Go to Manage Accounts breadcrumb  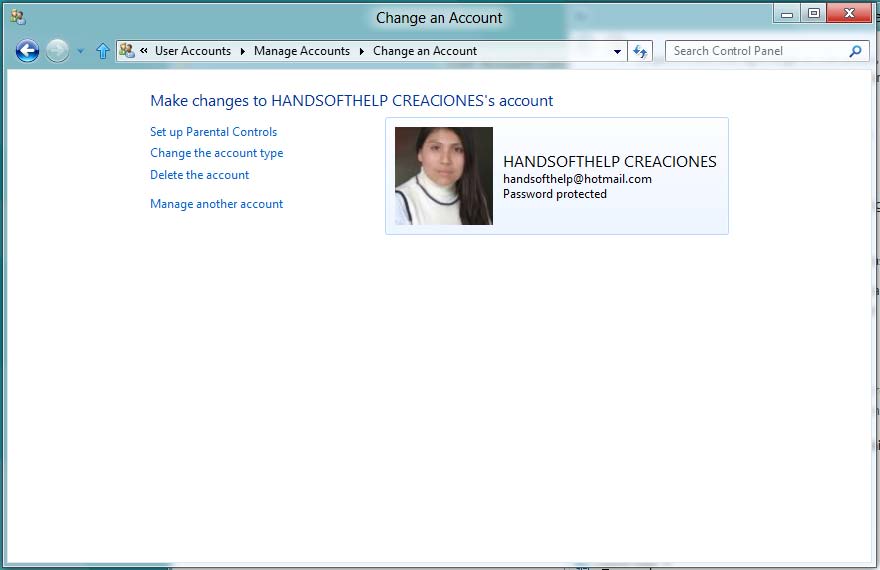click(x=302, y=51)
